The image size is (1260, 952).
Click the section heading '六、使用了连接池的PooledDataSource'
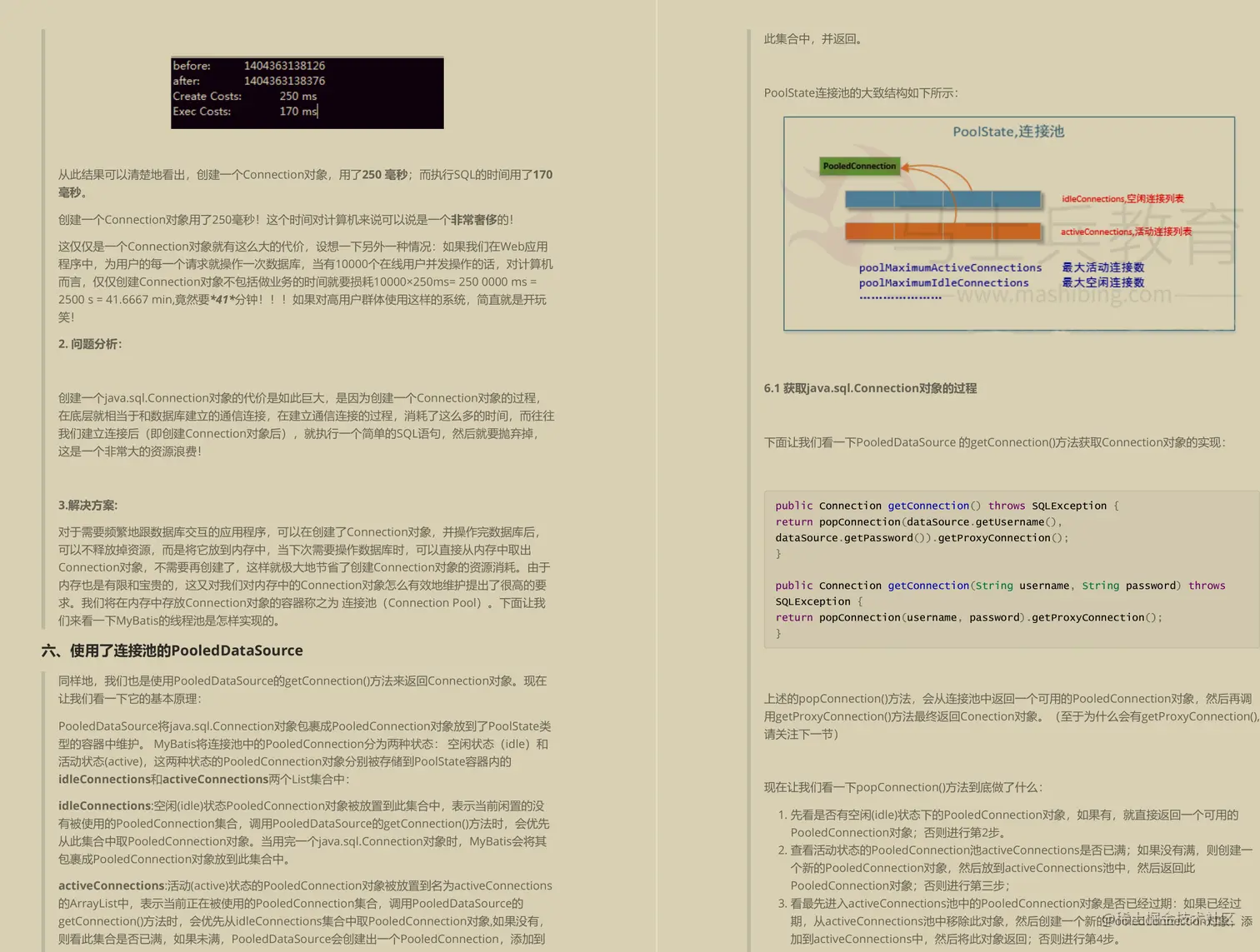172,650
